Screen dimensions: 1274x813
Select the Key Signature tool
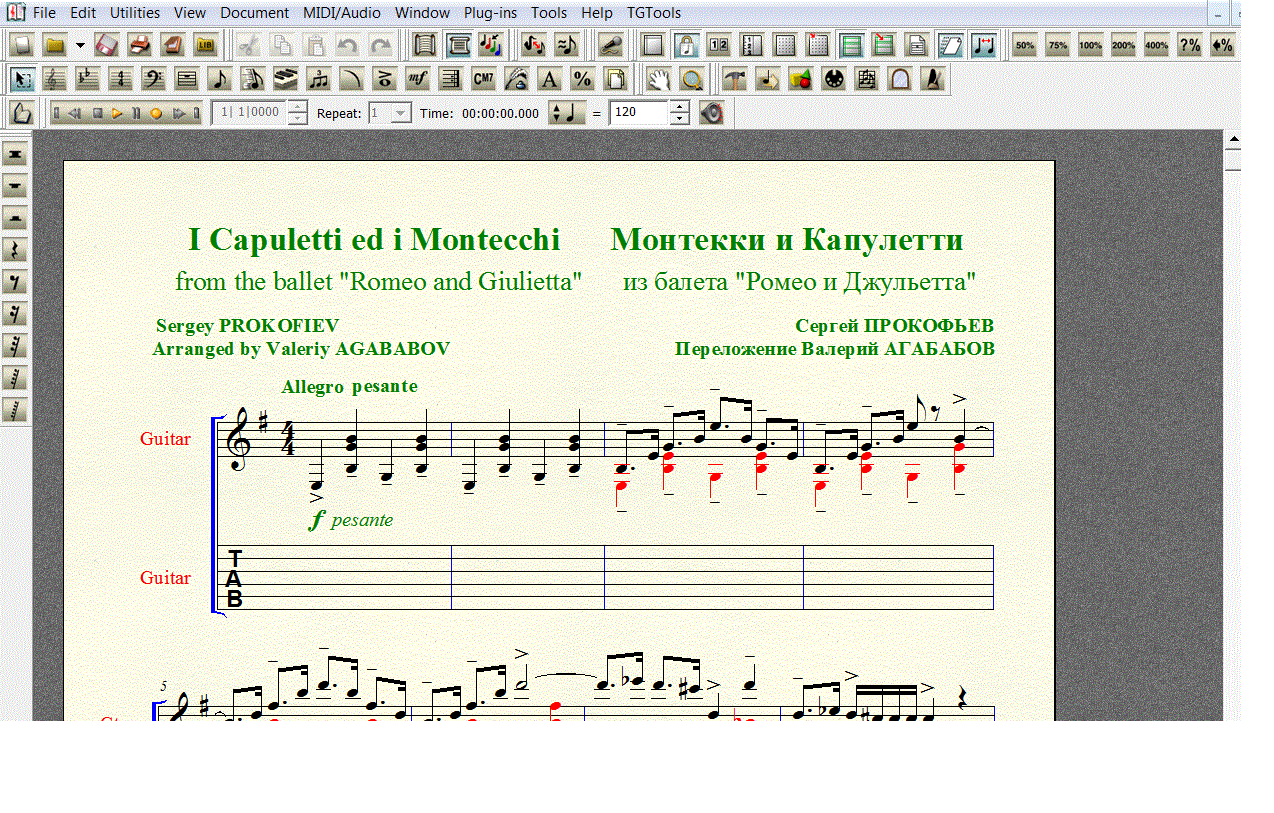(x=88, y=79)
